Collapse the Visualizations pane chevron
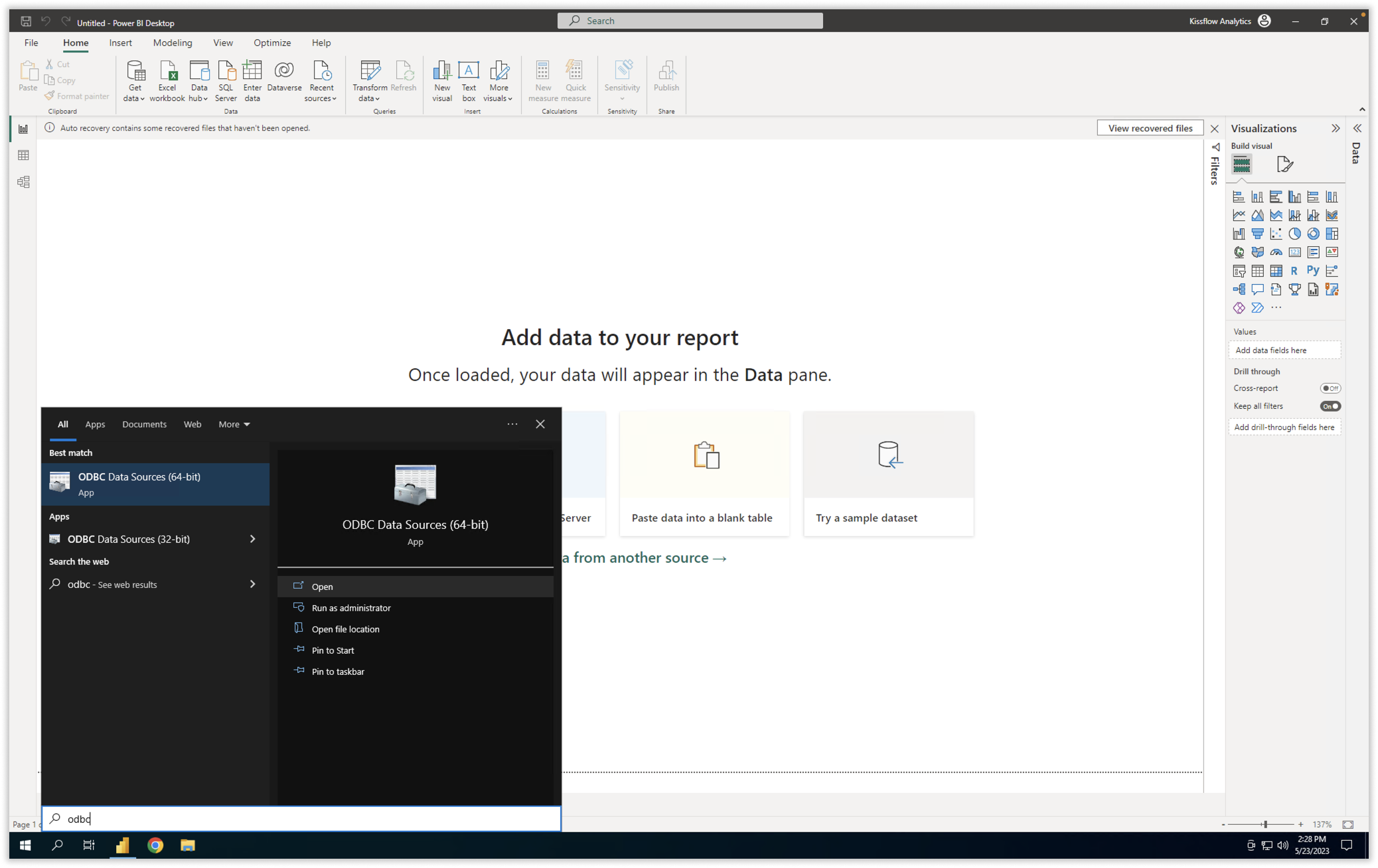 point(1336,128)
